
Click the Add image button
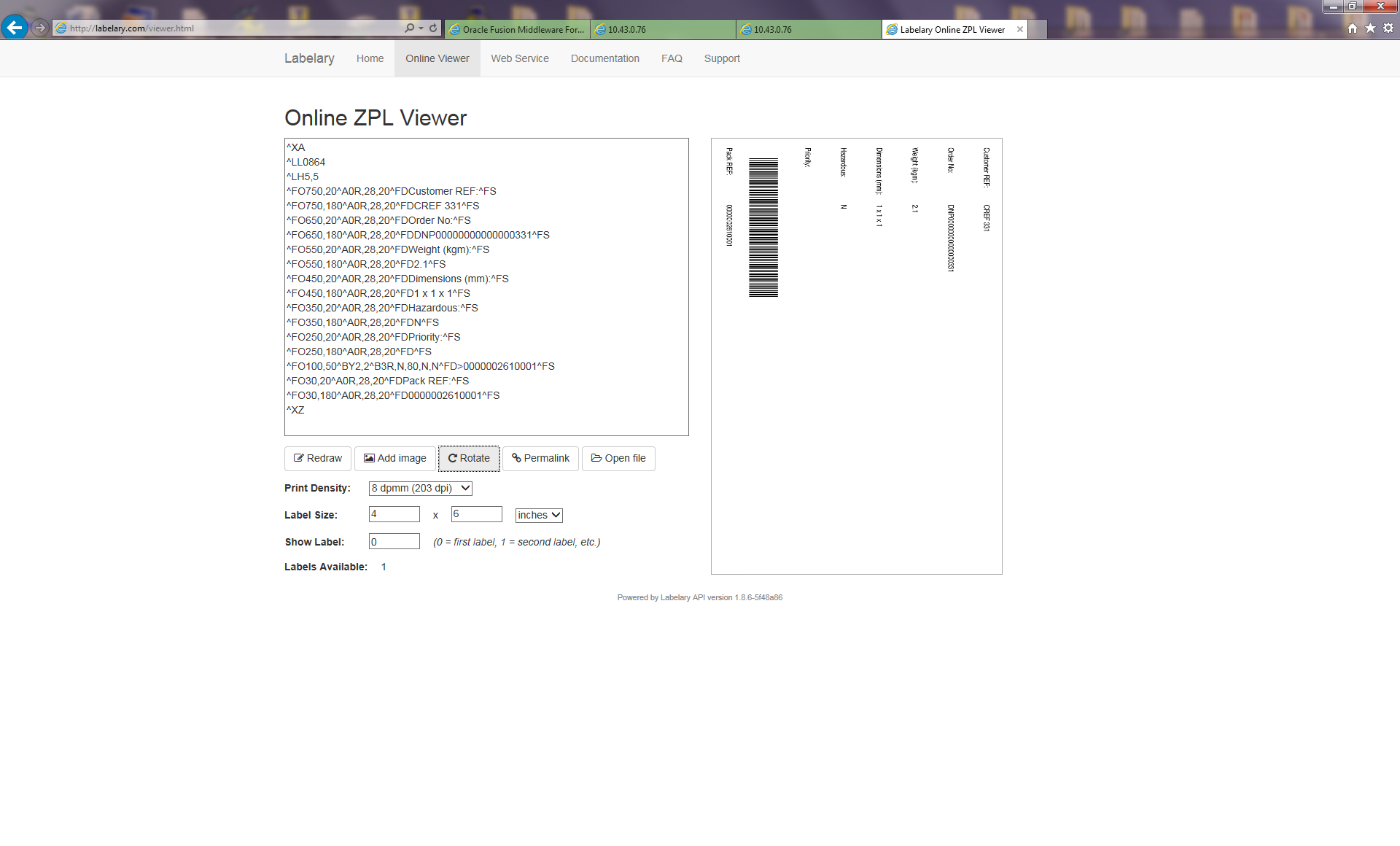point(395,458)
